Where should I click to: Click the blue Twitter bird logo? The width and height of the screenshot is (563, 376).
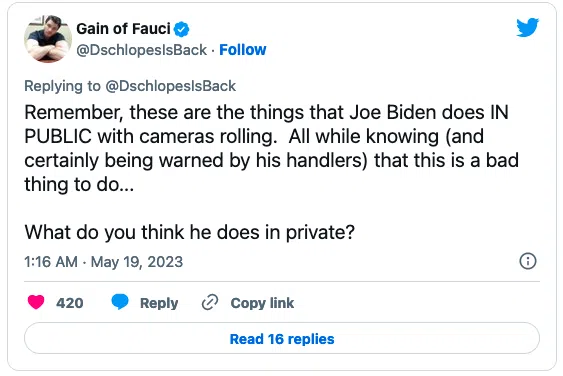527,27
